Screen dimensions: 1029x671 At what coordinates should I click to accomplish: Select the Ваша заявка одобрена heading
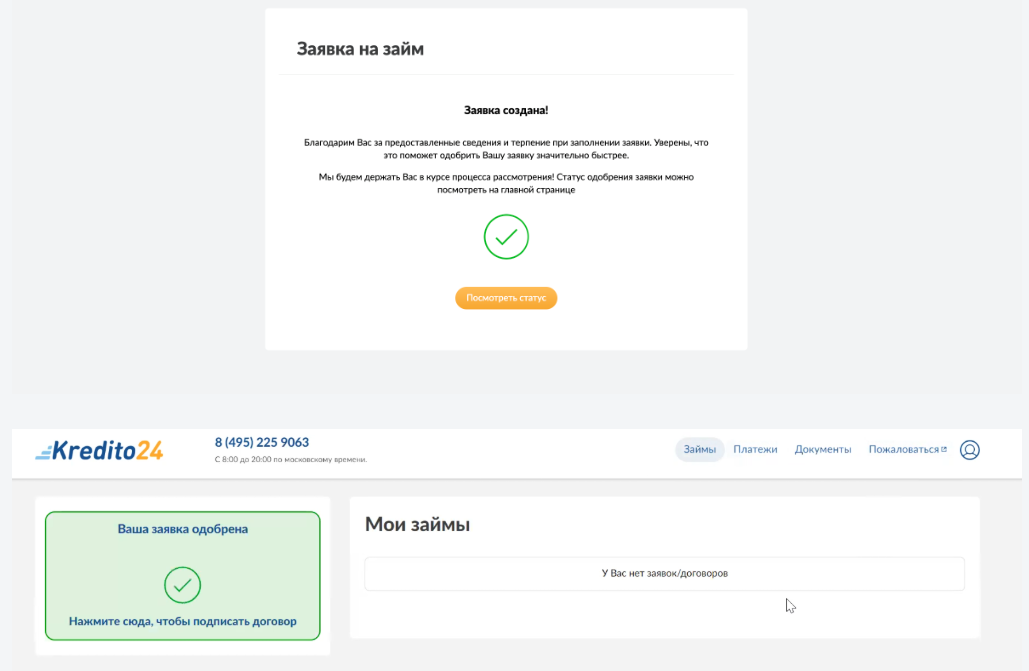[x=182, y=529]
